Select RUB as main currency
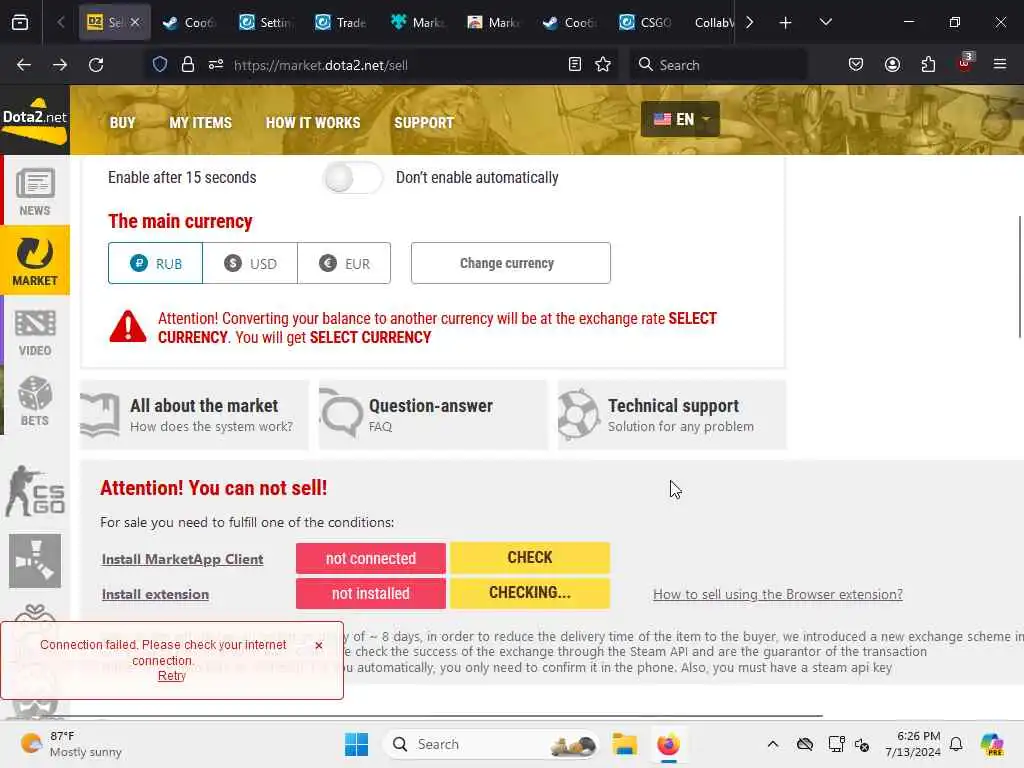The width and height of the screenshot is (1024, 768). (x=155, y=263)
